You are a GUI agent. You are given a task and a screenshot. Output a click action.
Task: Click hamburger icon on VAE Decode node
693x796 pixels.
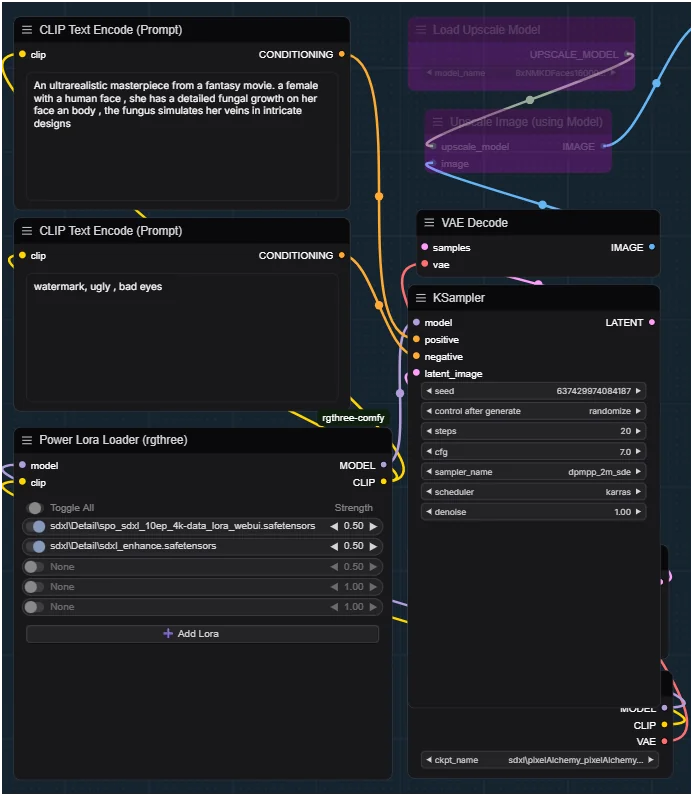point(429,223)
